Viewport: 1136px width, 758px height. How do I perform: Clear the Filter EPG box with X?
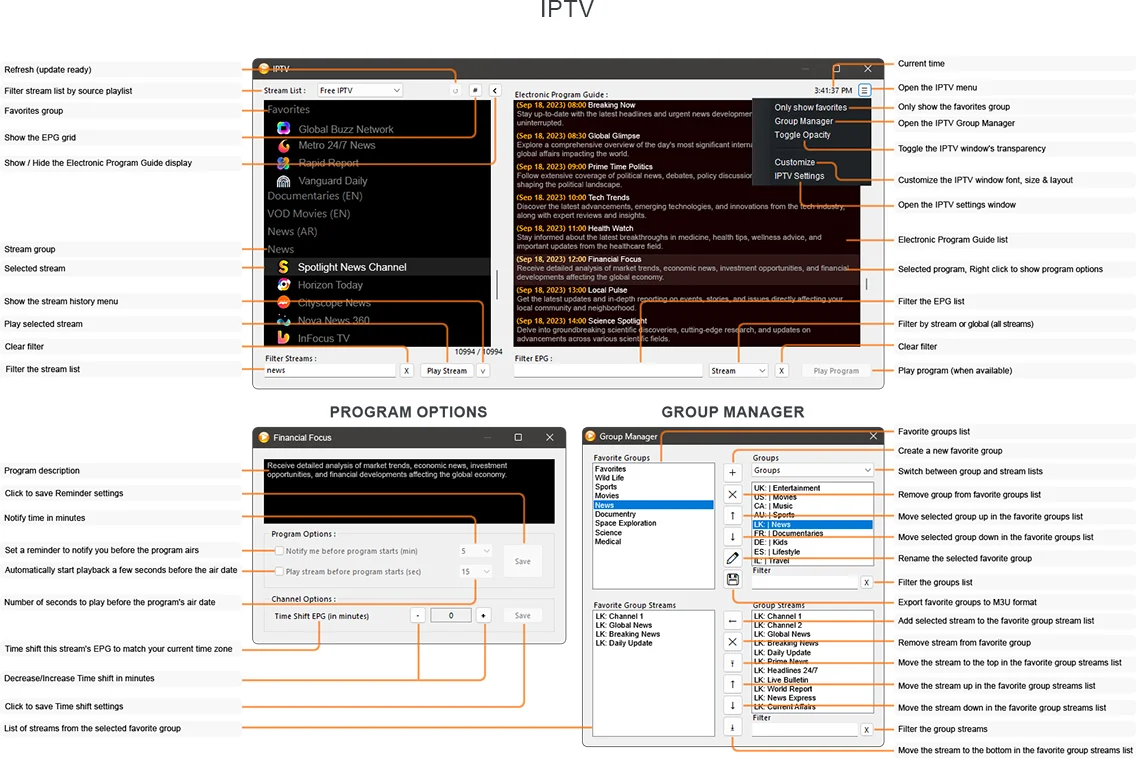781,370
